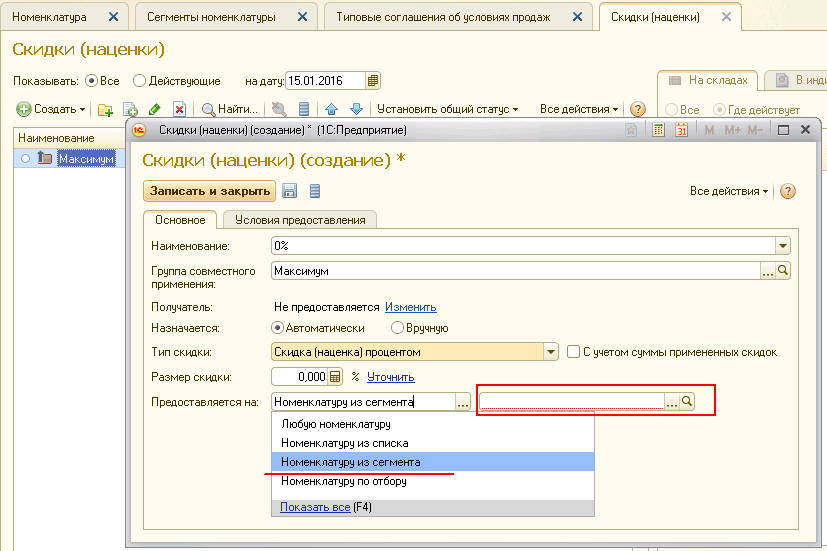Choose Номенклатуру из списка option

[x=432, y=443]
